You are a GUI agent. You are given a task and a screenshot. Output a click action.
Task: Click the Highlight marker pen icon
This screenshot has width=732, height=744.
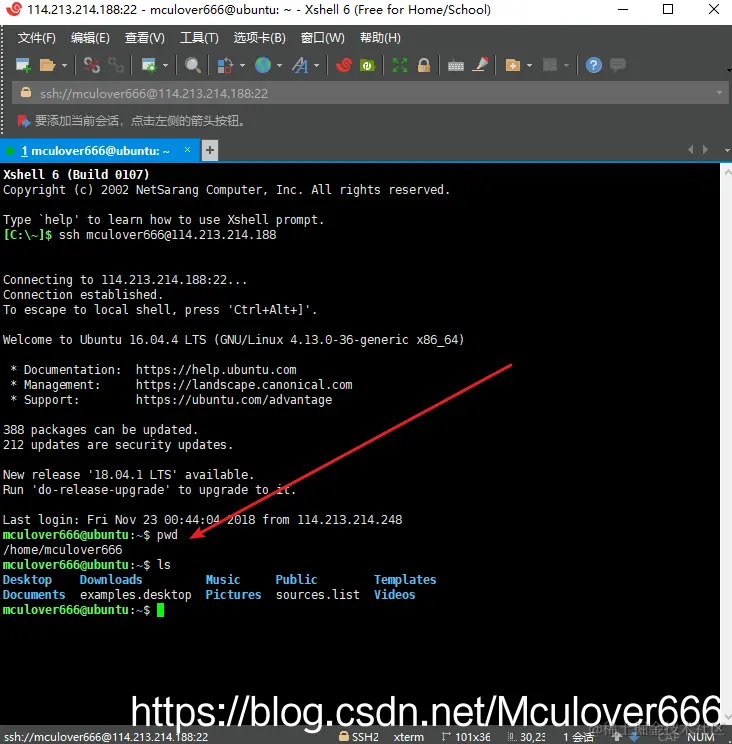[x=480, y=65]
